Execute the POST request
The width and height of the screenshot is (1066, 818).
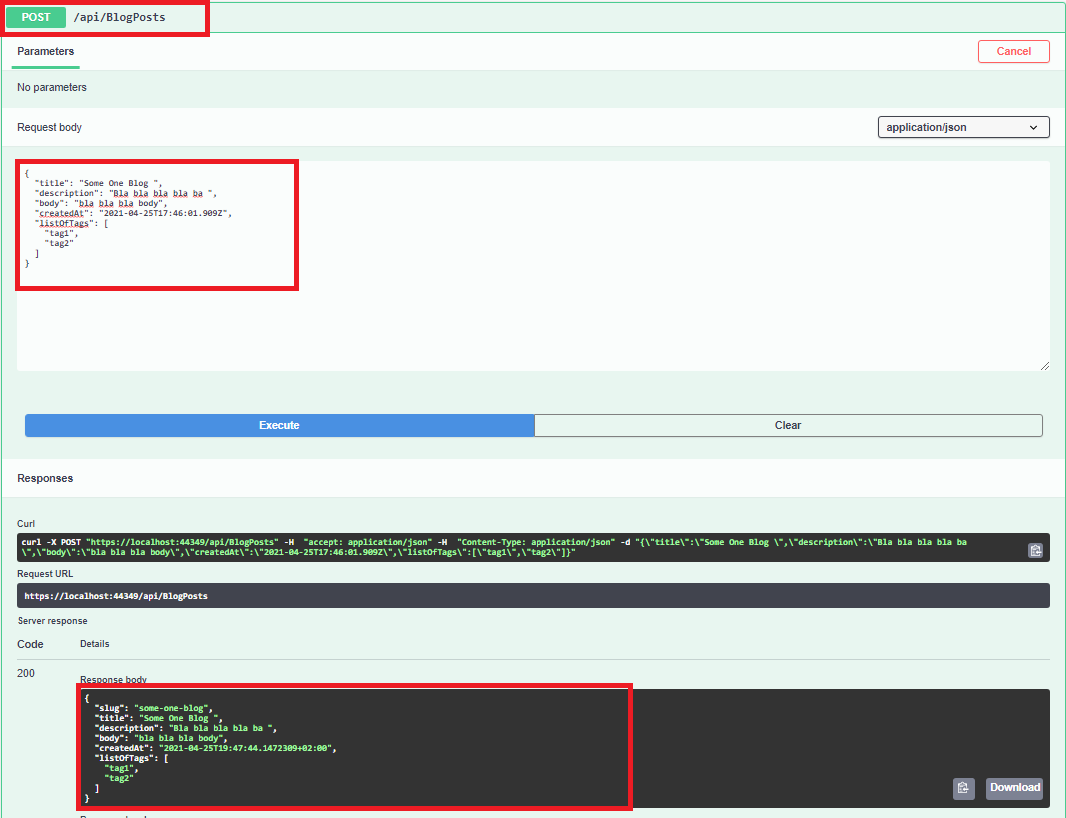coord(279,425)
